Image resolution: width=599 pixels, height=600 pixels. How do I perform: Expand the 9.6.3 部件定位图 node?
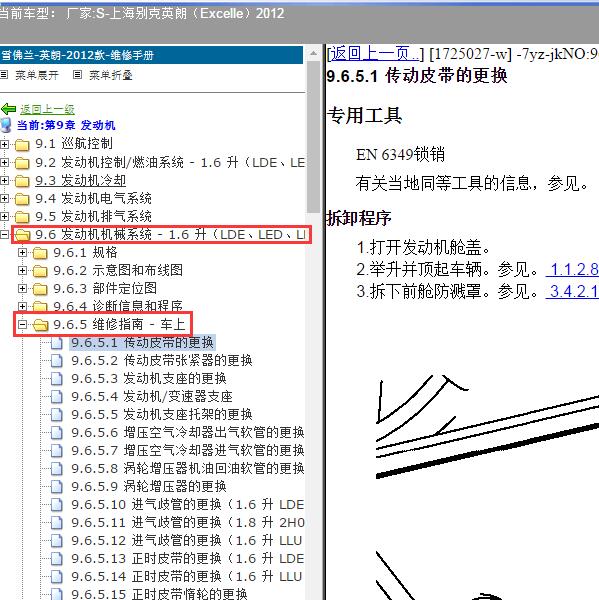(x=22, y=289)
